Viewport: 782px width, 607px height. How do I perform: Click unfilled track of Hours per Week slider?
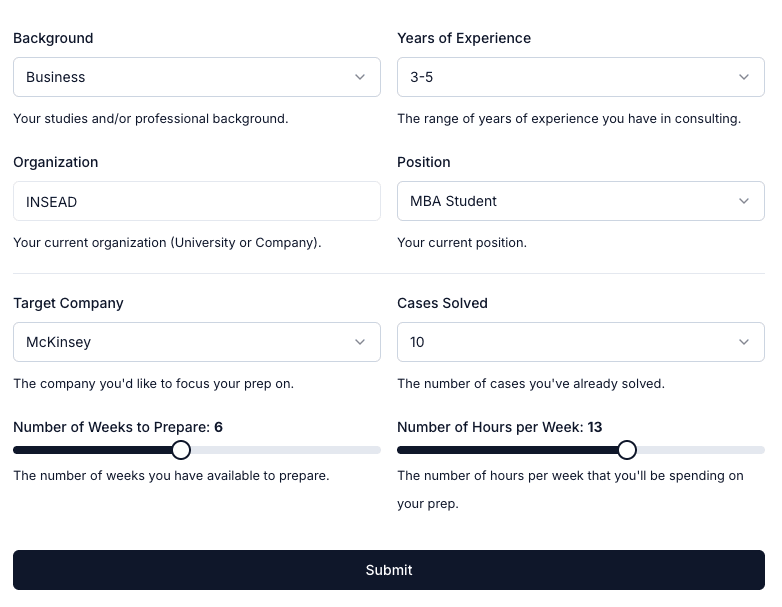pos(700,450)
